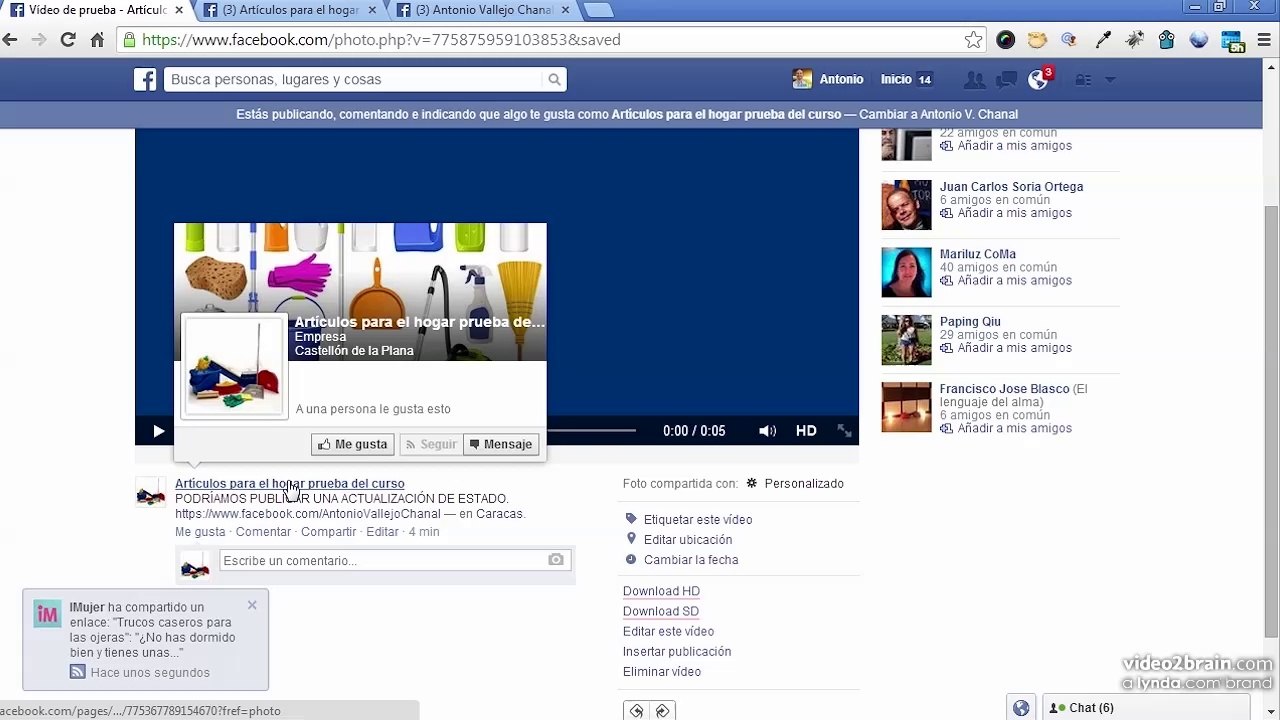This screenshot has height=720, width=1280.
Task: Toggle HD video quality
Action: tap(806, 431)
